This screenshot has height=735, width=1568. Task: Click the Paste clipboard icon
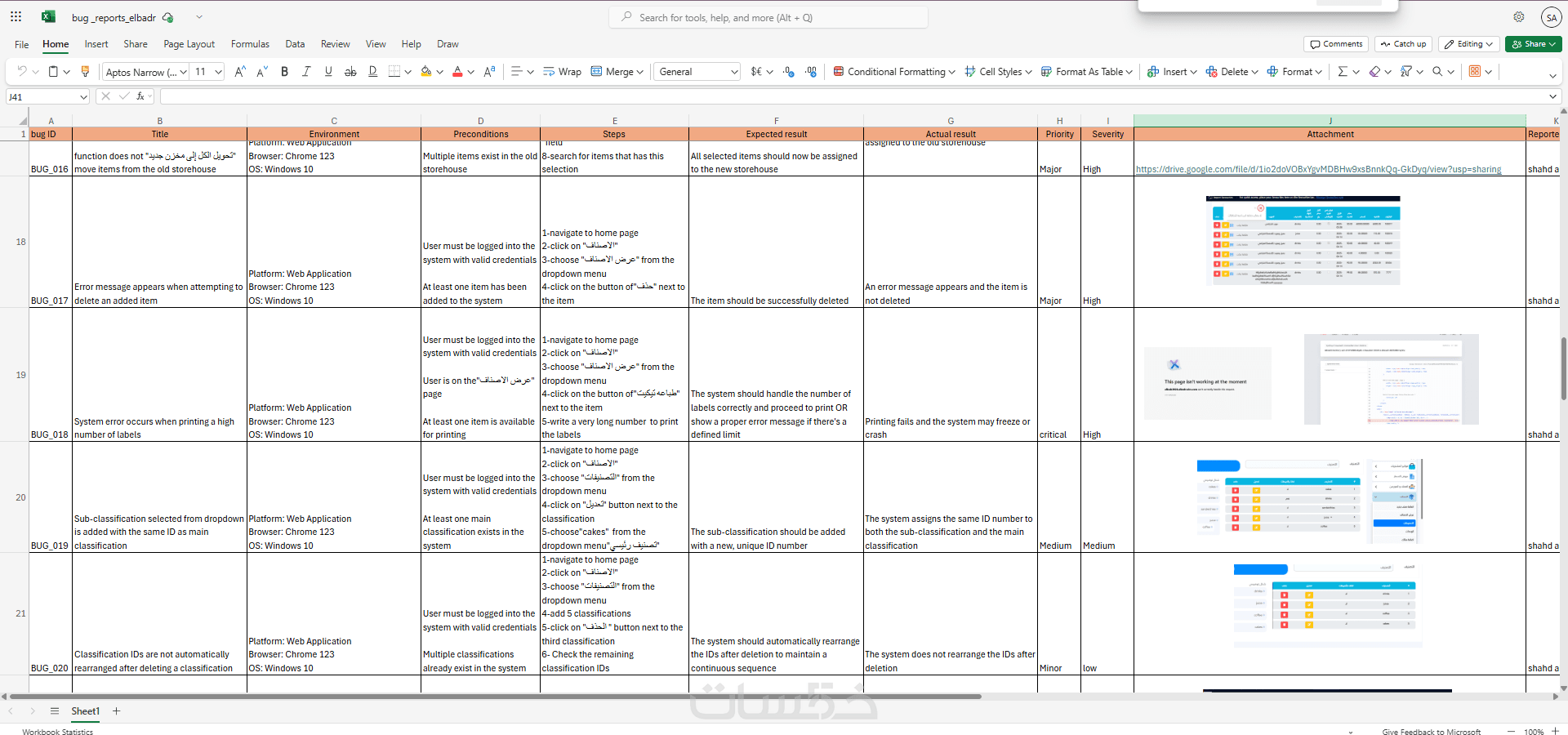click(53, 72)
